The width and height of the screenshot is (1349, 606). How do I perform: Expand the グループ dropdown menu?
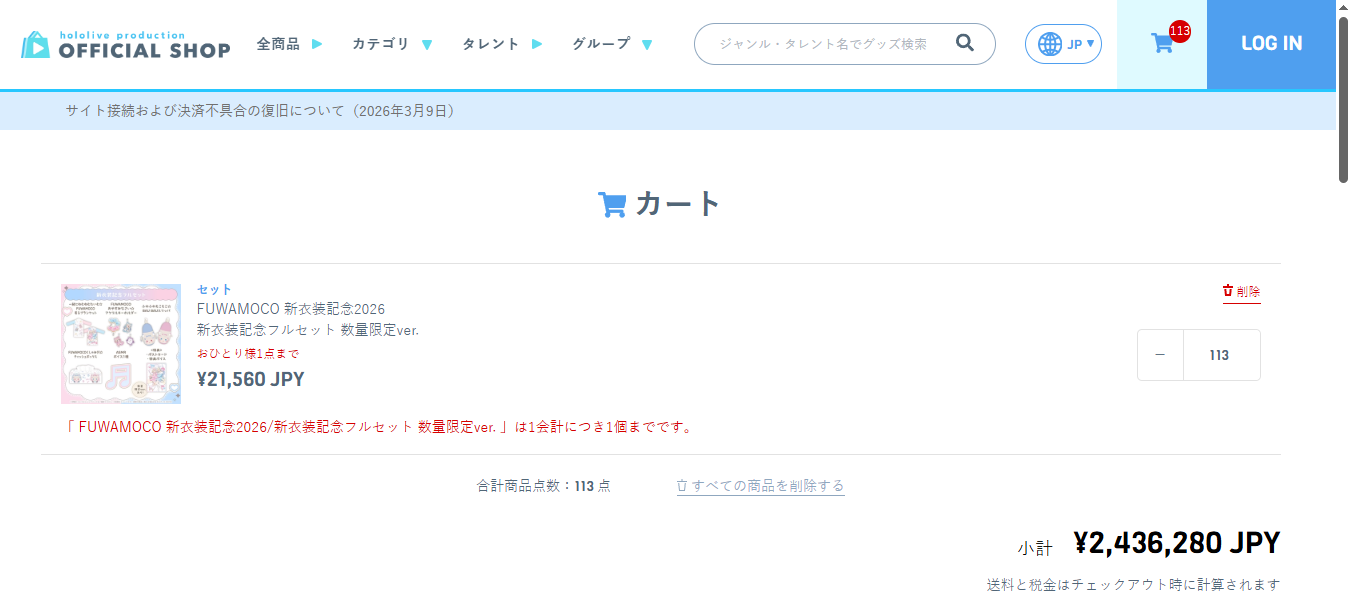(x=612, y=44)
